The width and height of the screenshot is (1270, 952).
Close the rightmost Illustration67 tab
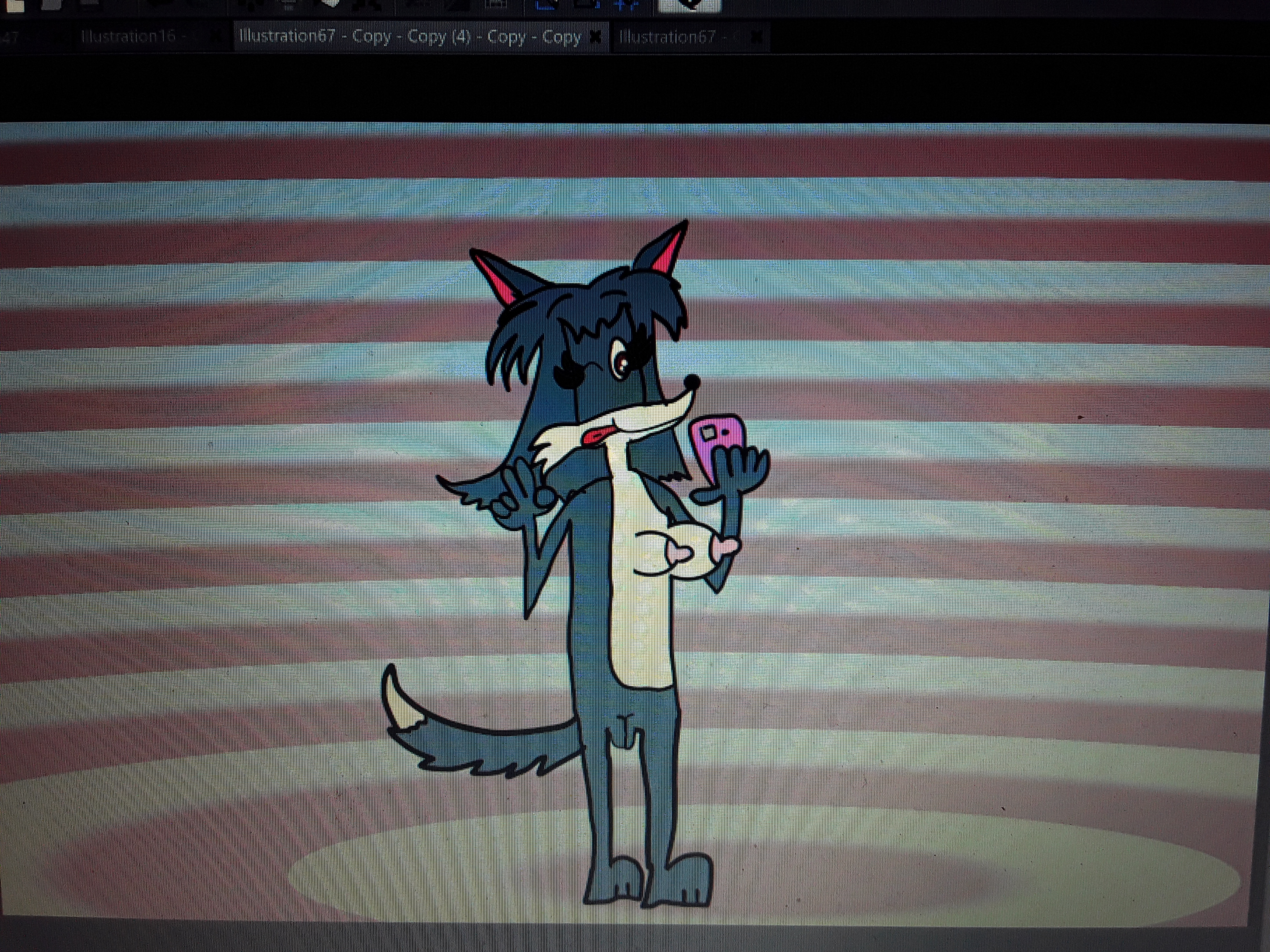(x=757, y=37)
